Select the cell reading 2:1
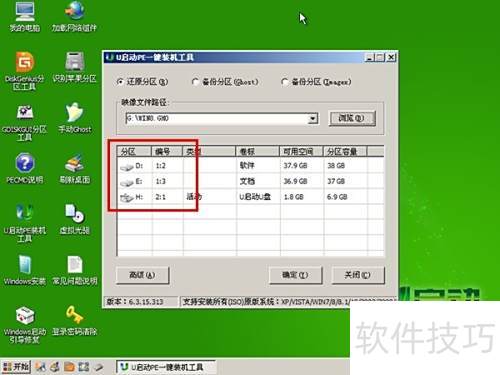 click(161, 197)
